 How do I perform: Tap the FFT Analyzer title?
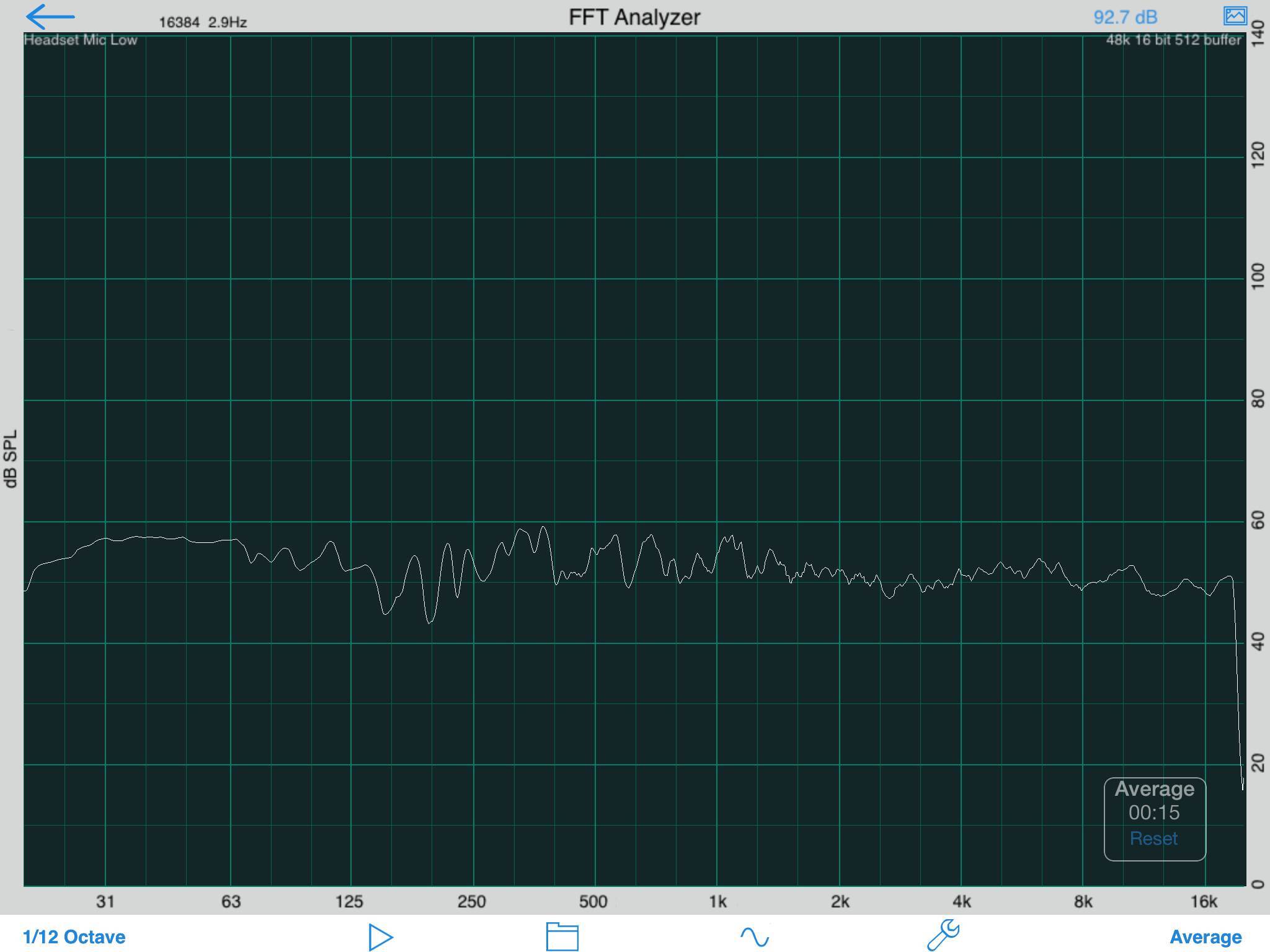[634, 17]
